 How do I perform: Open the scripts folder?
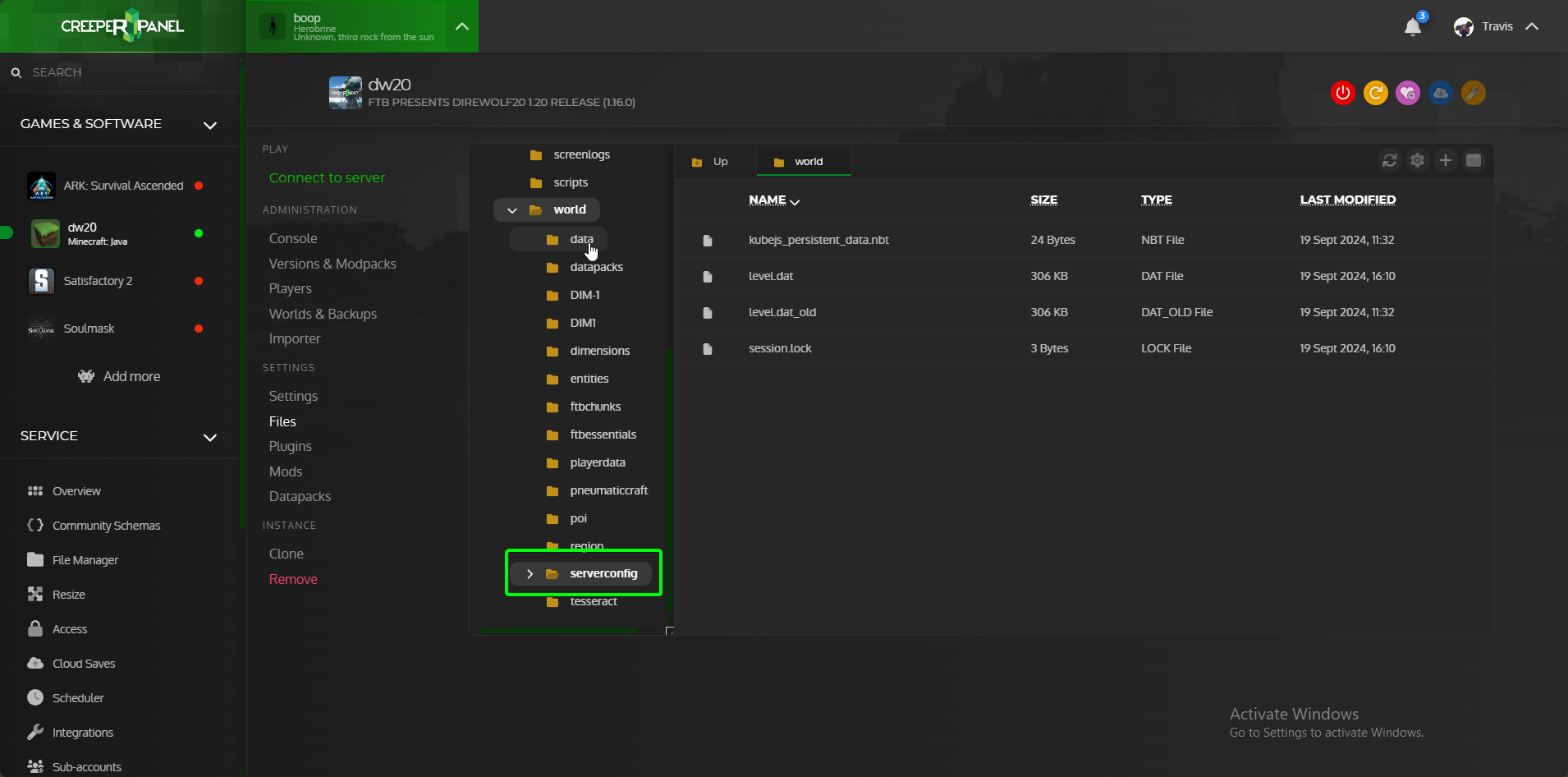point(571,182)
